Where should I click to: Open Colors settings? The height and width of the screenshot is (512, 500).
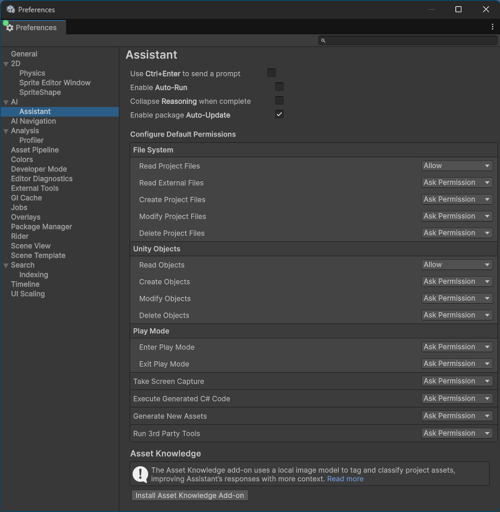pyautogui.click(x=22, y=160)
